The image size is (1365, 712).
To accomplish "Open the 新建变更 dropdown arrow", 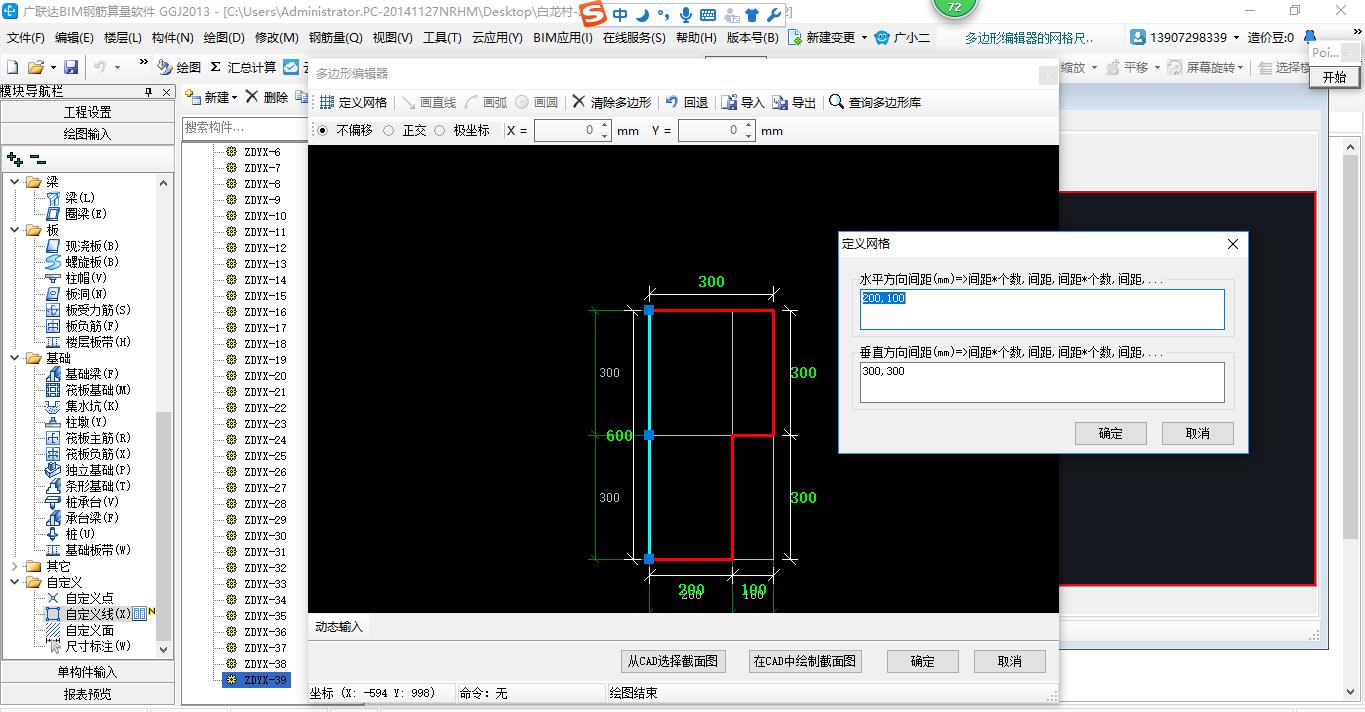I will 863,38.
